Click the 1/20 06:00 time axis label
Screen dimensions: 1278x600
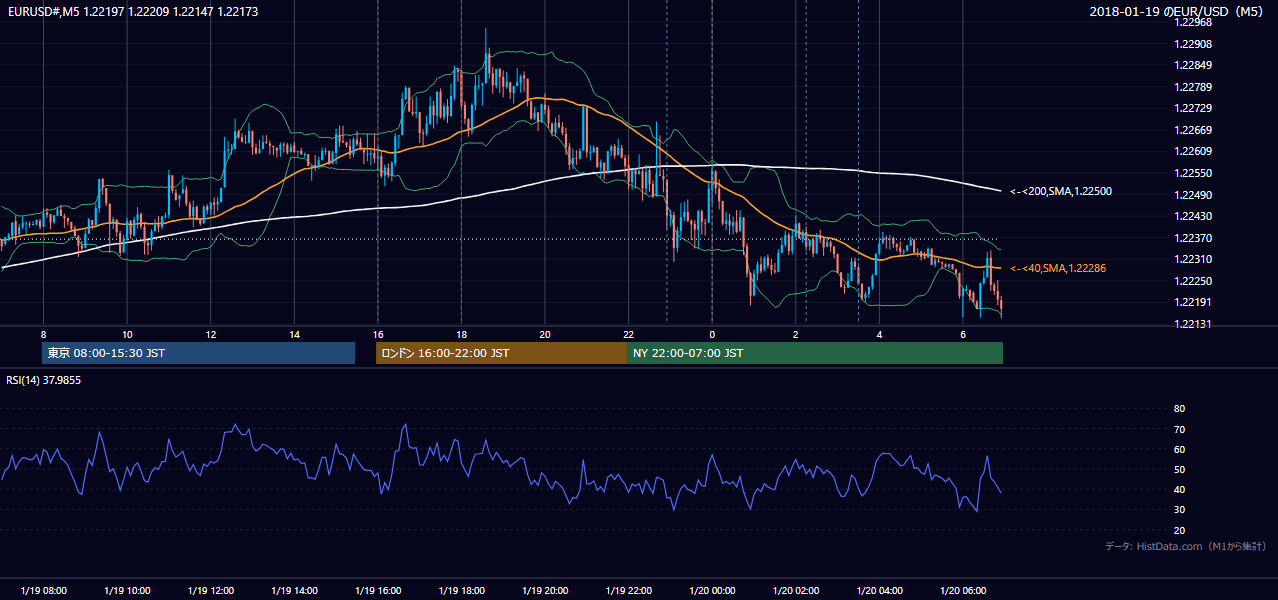963,591
